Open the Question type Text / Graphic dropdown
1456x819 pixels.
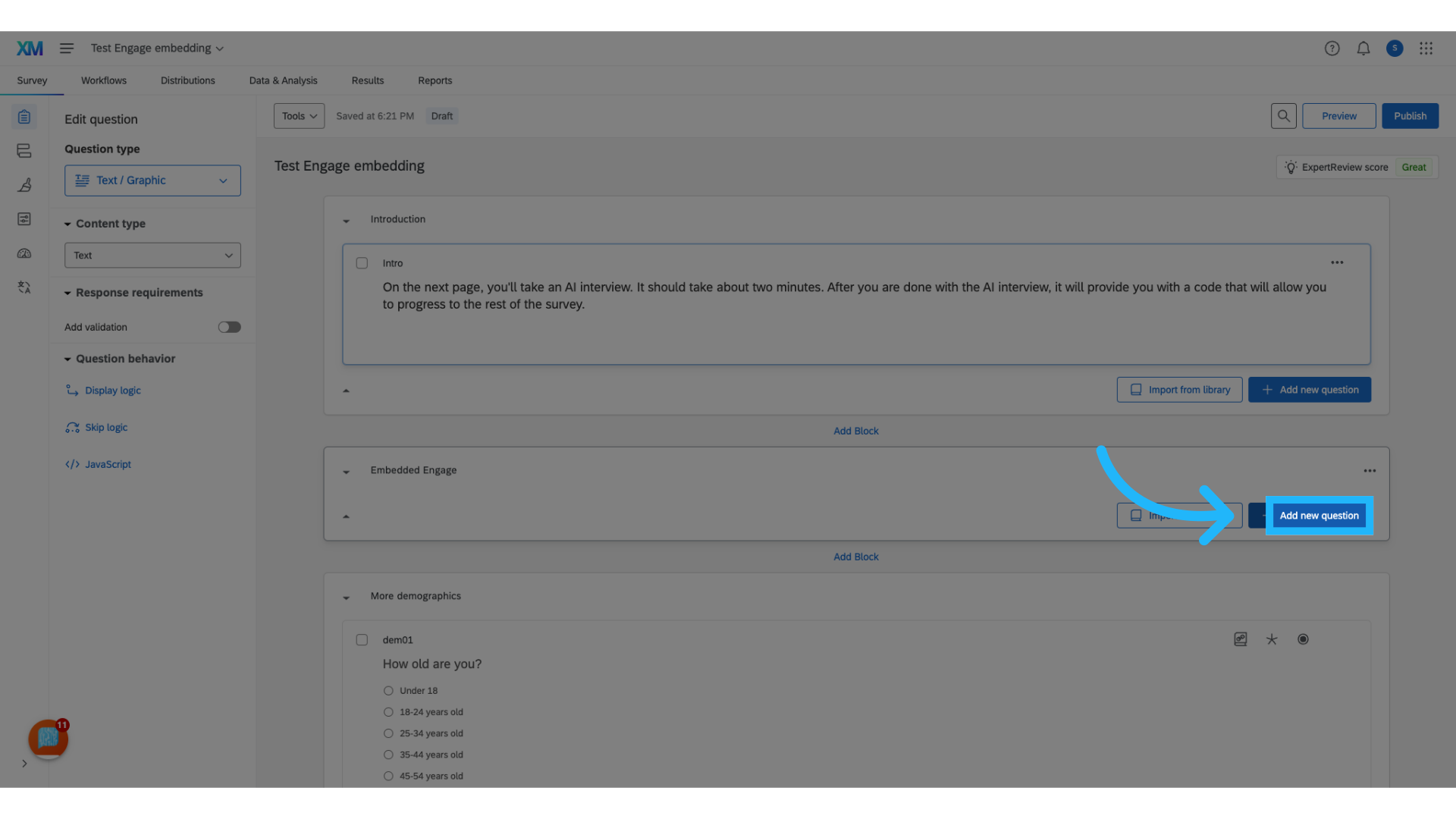point(152,180)
